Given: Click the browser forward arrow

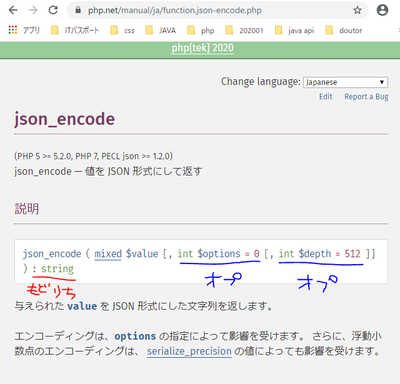Looking at the screenshot, I should tap(33, 10).
